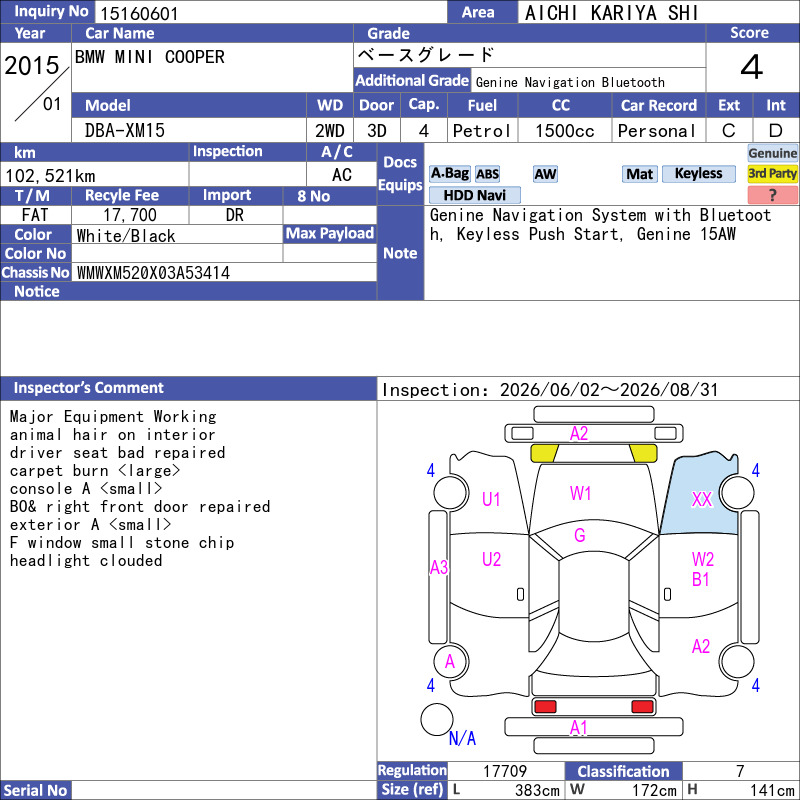This screenshot has height=800, width=800.
Task: Click the Additional Grade text Genine Navigation Bluetooth
Action: point(570,82)
